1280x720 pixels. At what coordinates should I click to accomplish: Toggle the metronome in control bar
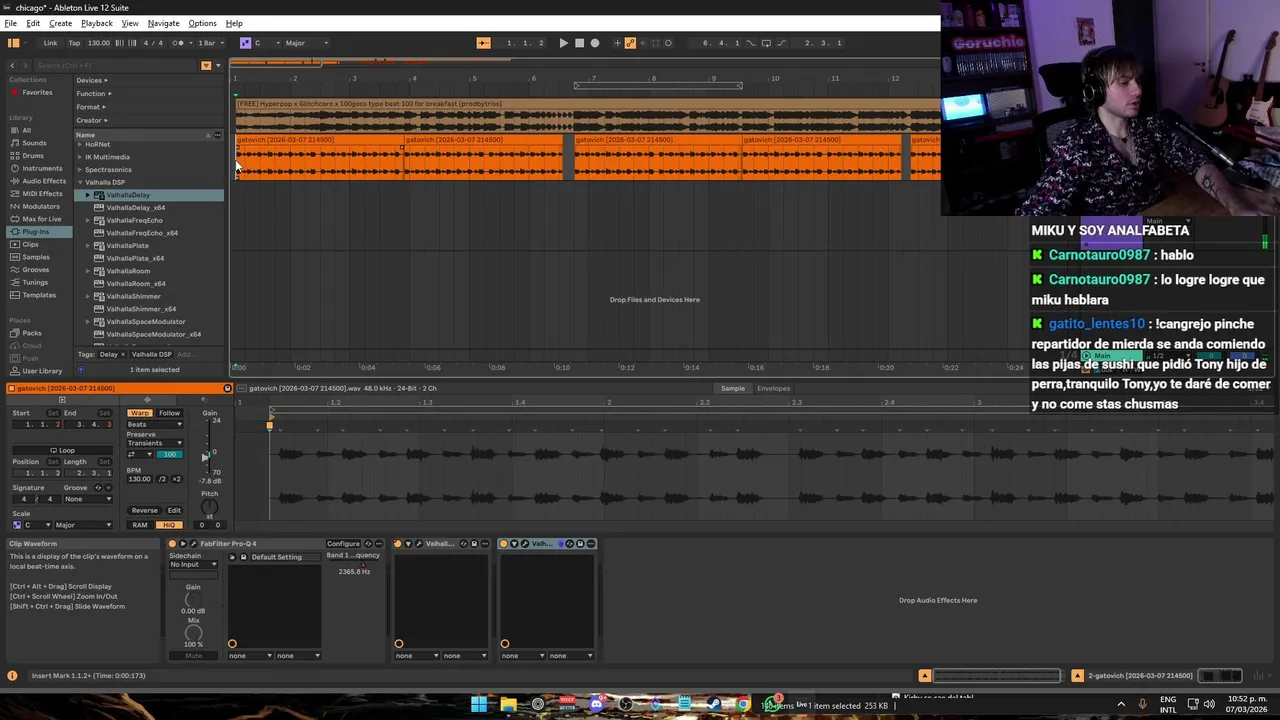(x=180, y=43)
